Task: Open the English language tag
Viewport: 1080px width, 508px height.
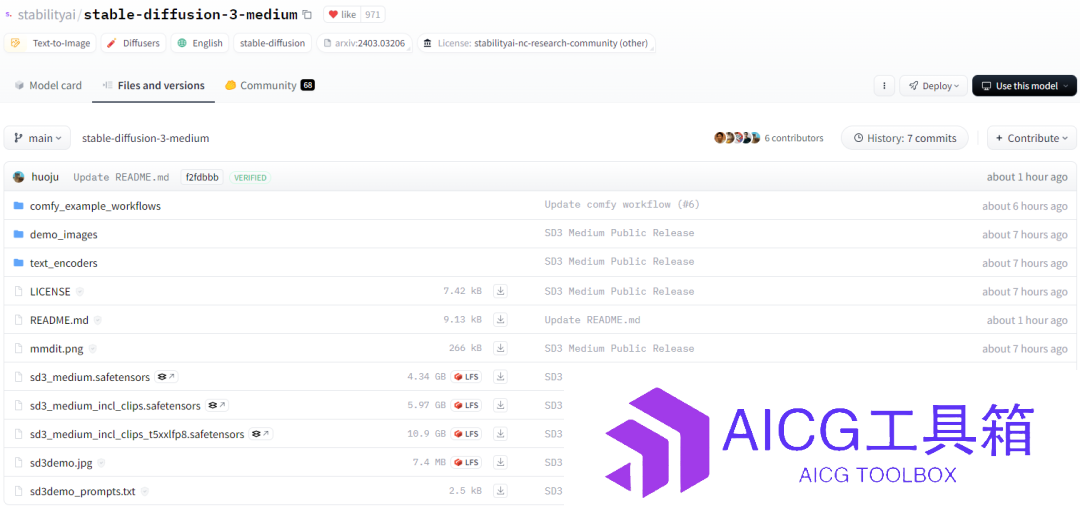Action: pyautogui.click(x=200, y=43)
